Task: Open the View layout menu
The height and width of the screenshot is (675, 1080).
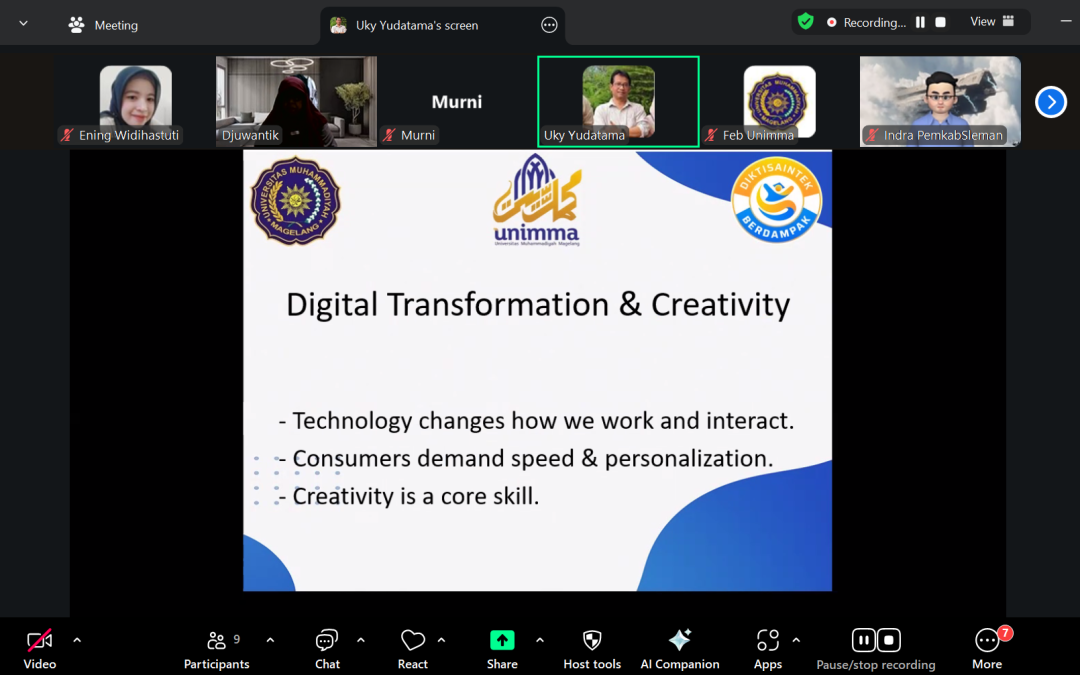Action: [x=992, y=21]
